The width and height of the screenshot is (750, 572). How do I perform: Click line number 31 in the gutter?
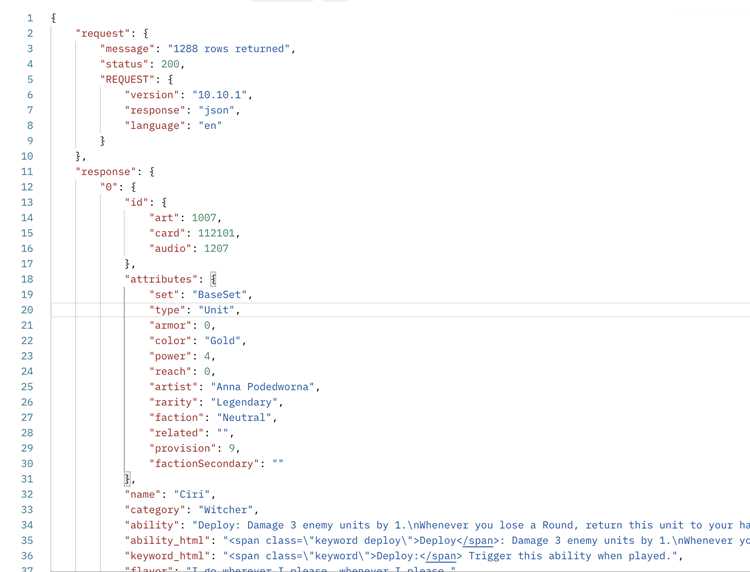tap(27, 479)
